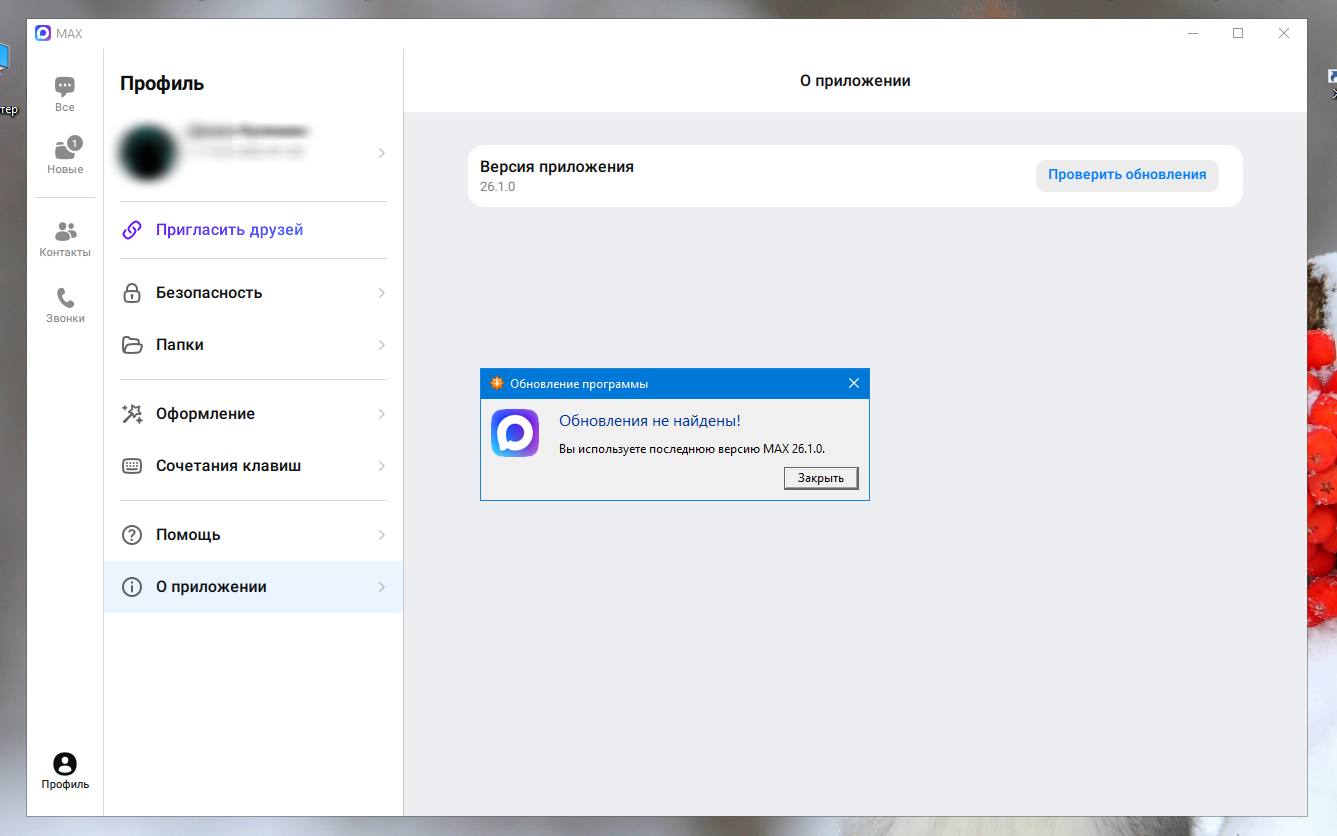
Task: Click the link icon beside Пригласить друзей
Action: [132, 230]
